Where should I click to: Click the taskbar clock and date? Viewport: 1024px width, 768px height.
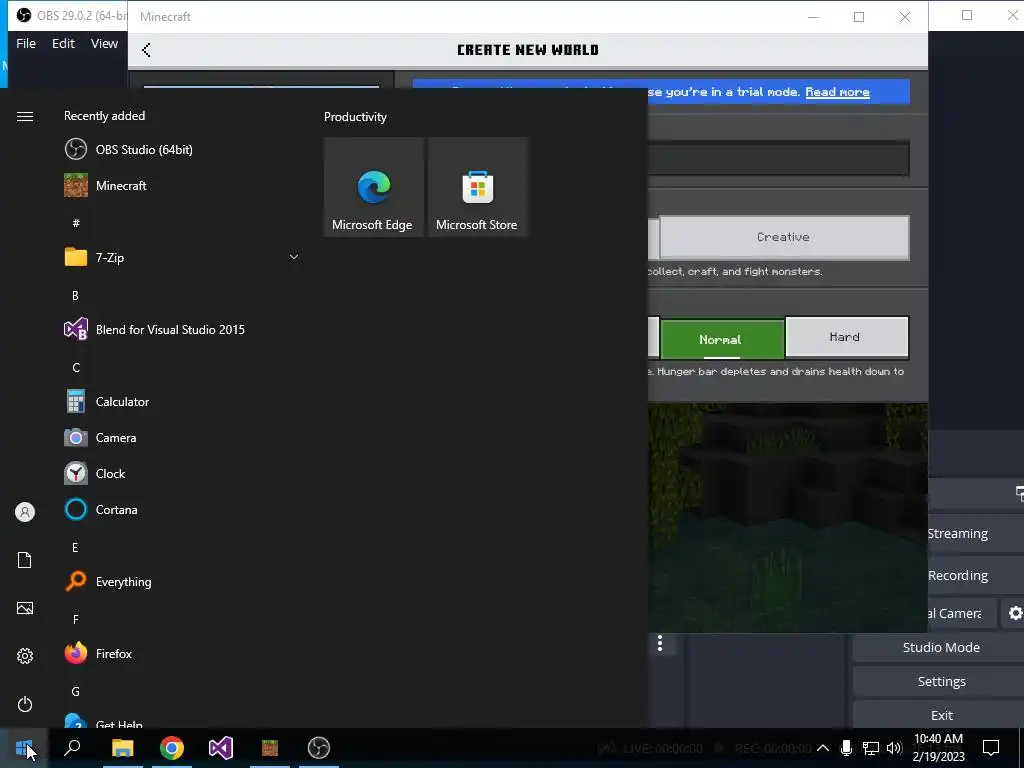938,748
